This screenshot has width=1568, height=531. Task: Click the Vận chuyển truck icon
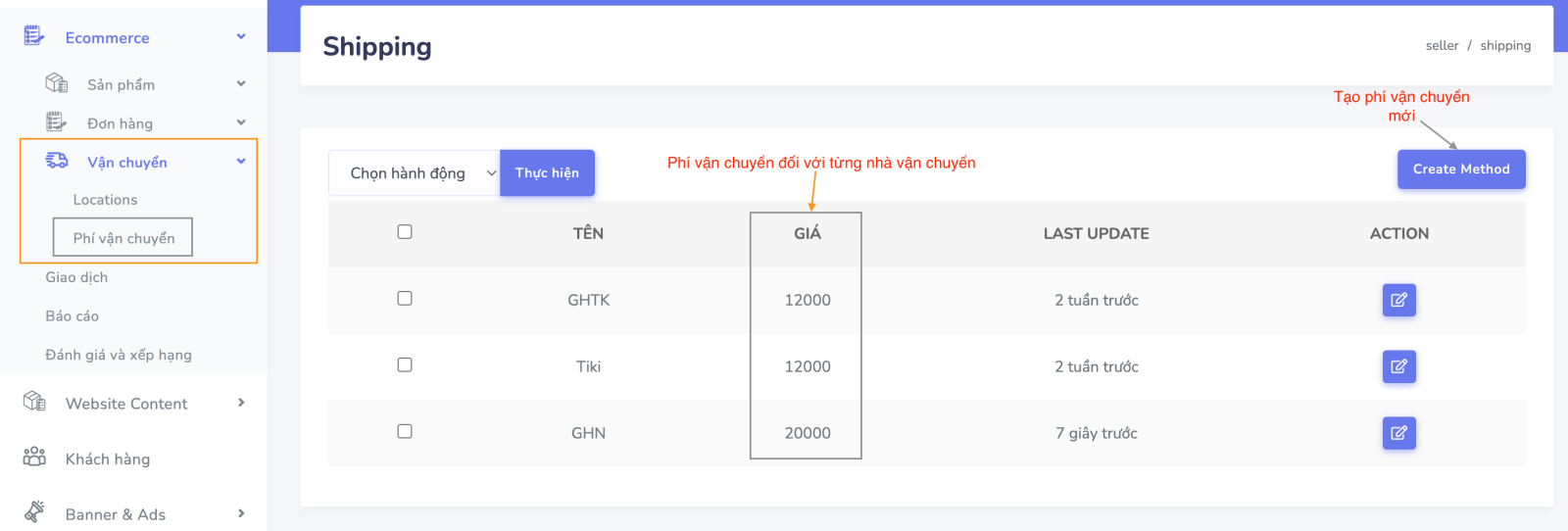pos(57,161)
